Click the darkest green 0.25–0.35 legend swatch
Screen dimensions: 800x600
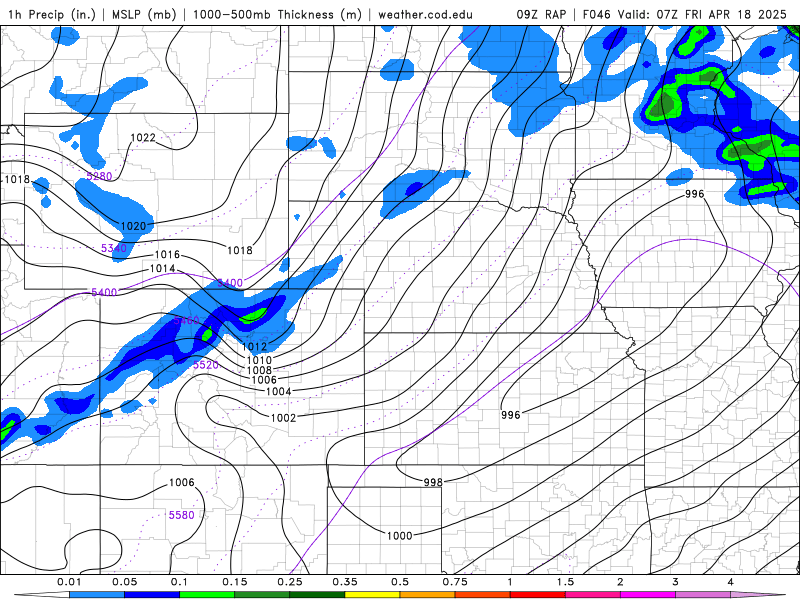point(317,595)
